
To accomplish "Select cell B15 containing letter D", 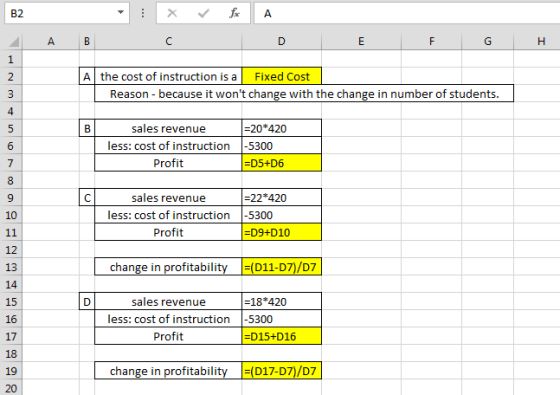I will pos(87,301).
